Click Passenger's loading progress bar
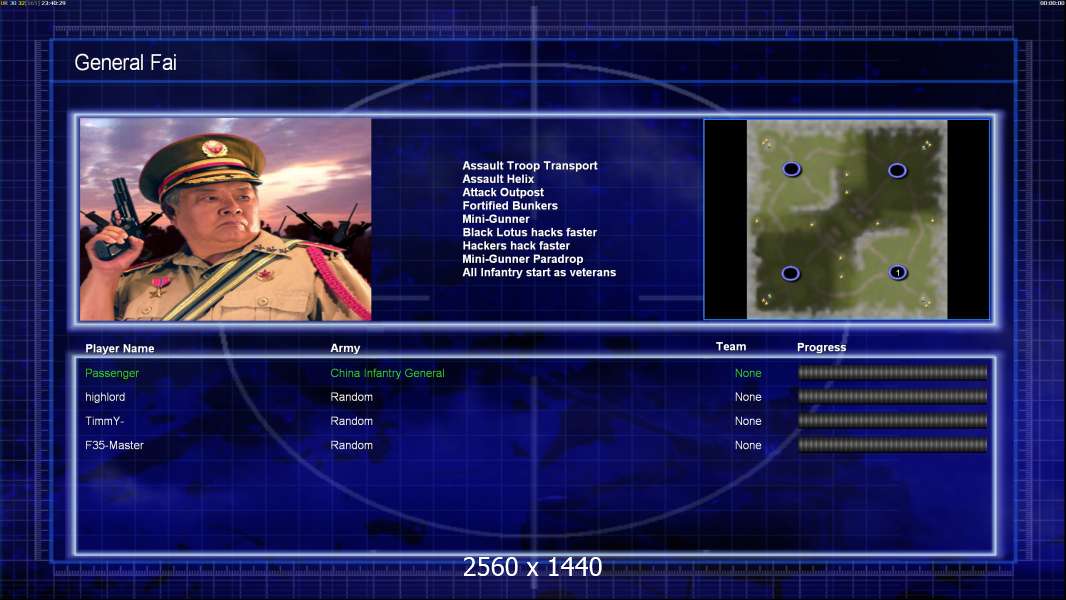The height and width of the screenshot is (600, 1066). point(892,372)
